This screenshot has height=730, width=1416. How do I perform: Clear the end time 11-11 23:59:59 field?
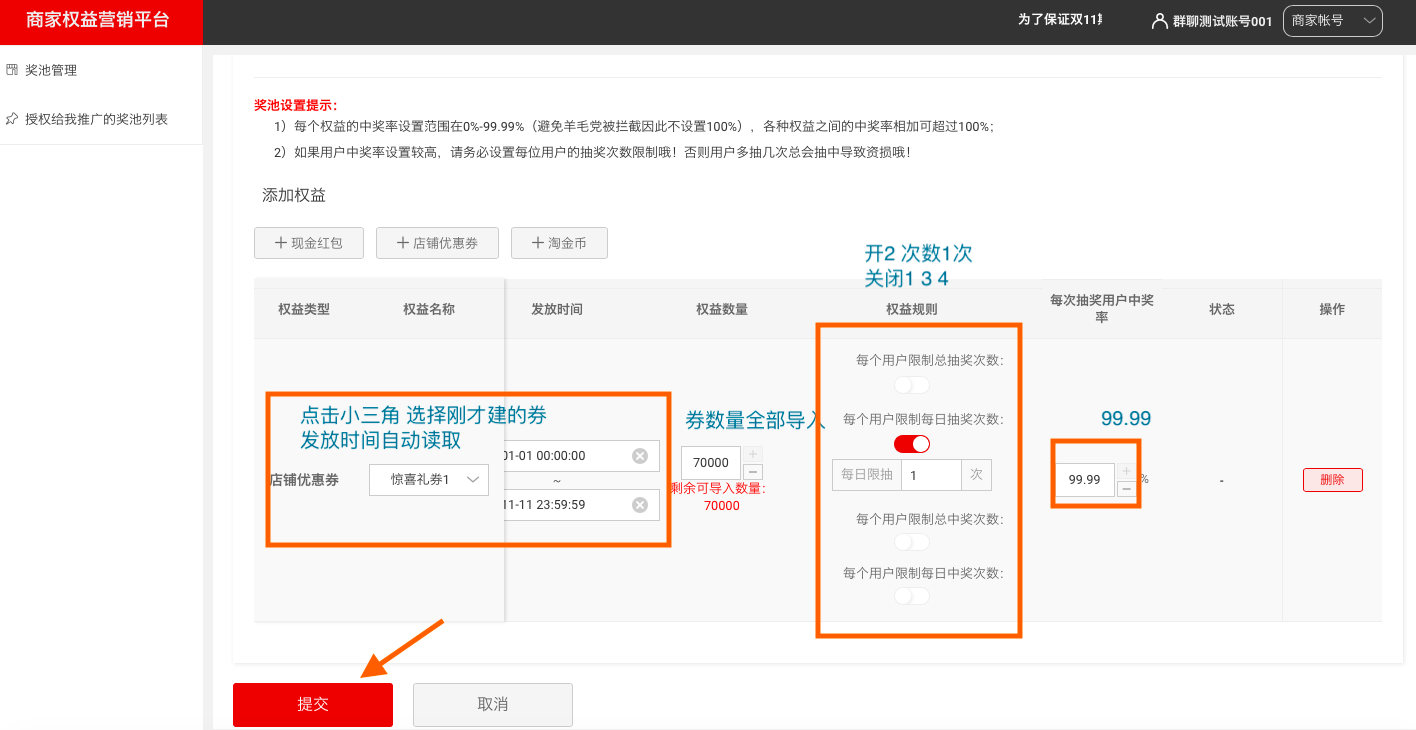[x=640, y=505]
